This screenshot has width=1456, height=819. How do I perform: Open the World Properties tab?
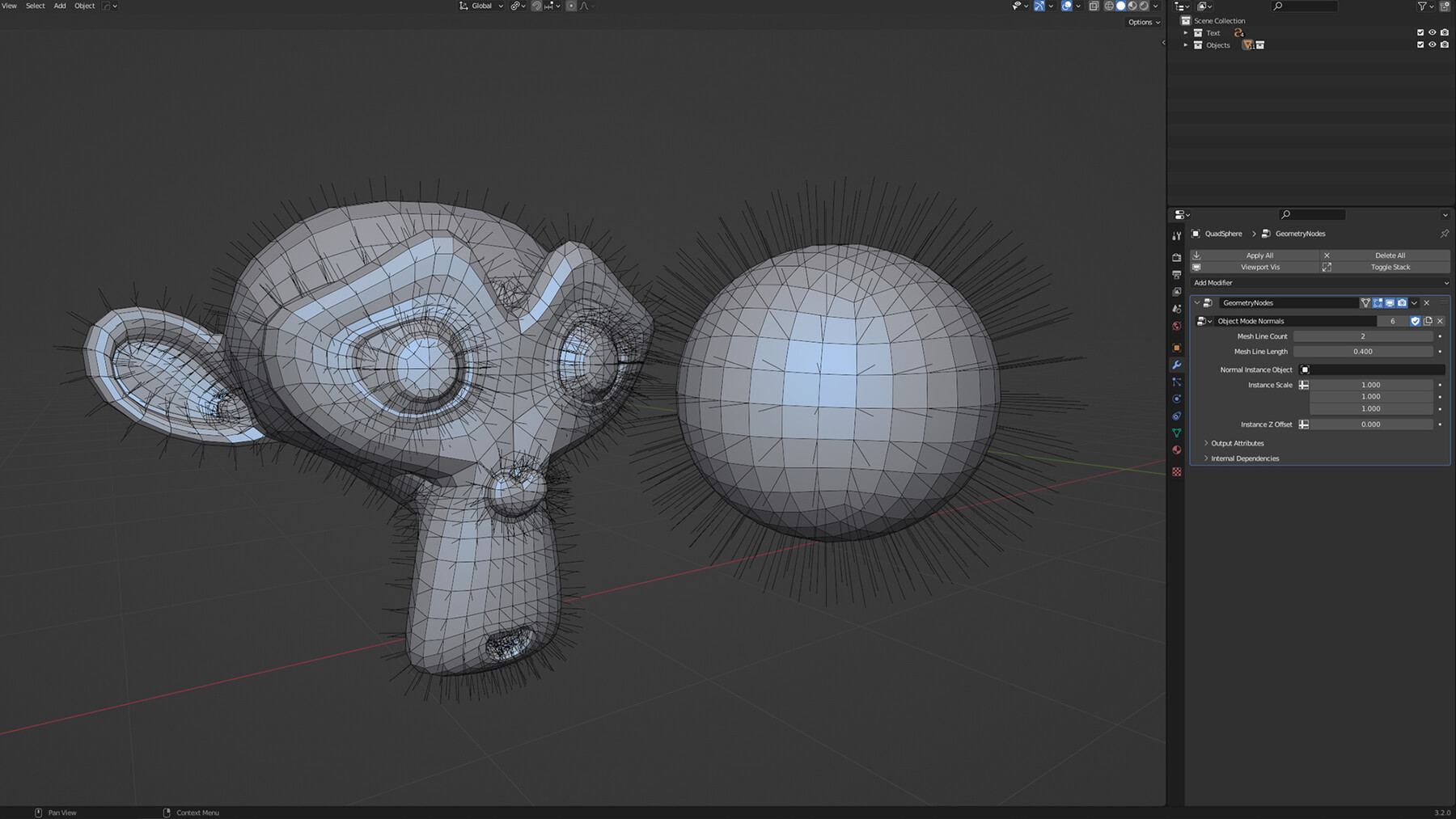click(1177, 326)
